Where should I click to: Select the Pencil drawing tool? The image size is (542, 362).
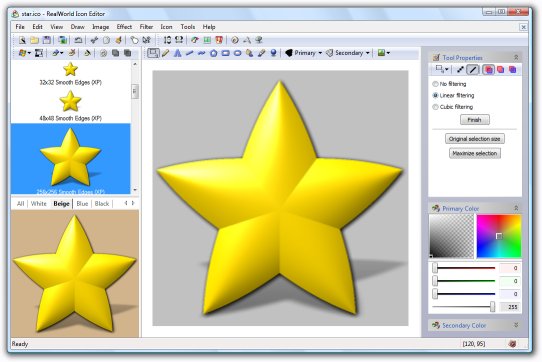166,53
